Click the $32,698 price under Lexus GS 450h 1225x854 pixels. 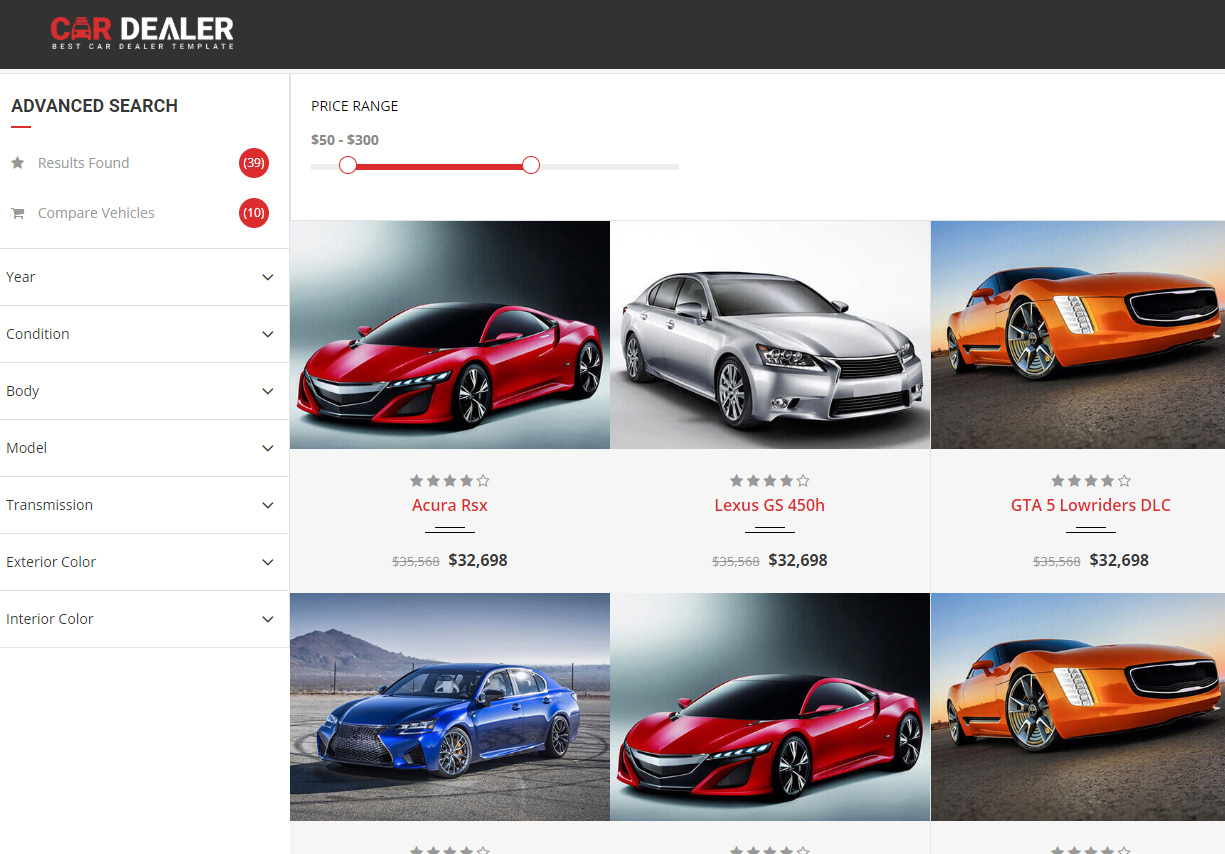[x=798, y=560]
